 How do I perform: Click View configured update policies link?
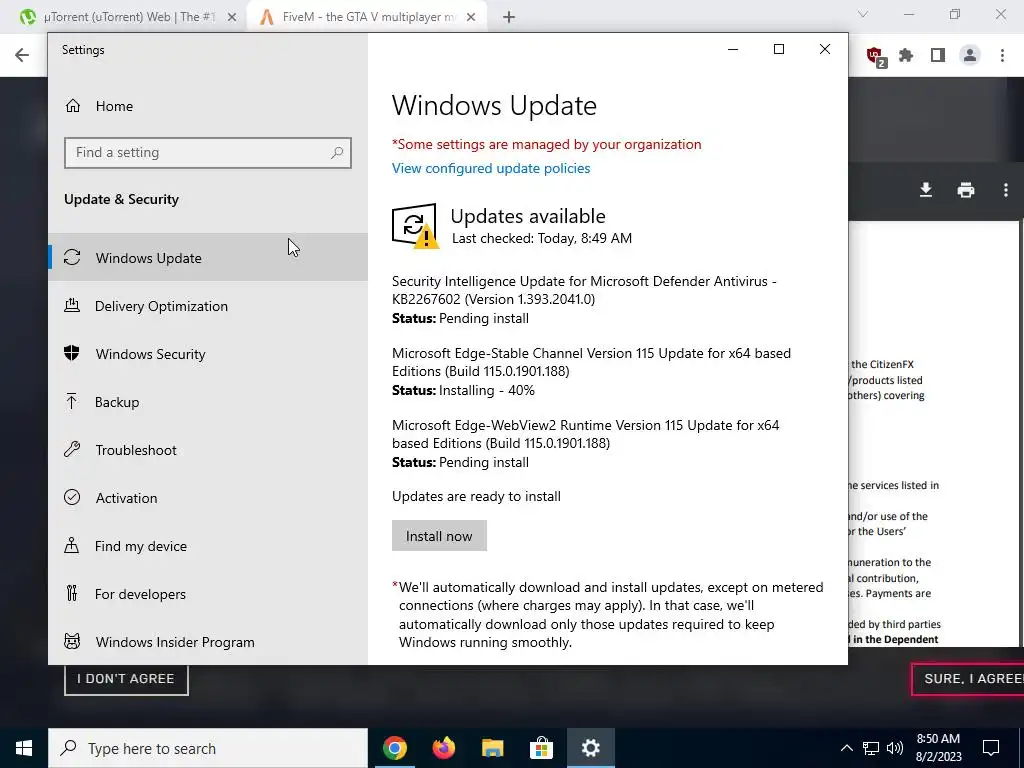[491, 168]
